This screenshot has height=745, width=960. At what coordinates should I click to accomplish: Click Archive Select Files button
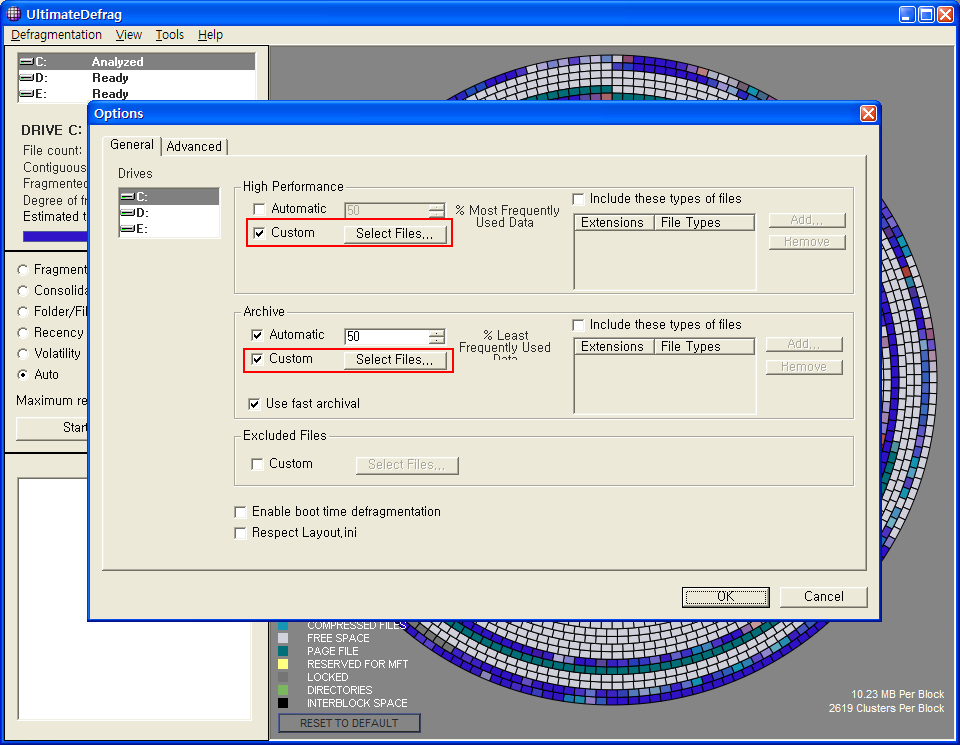click(395, 360)
